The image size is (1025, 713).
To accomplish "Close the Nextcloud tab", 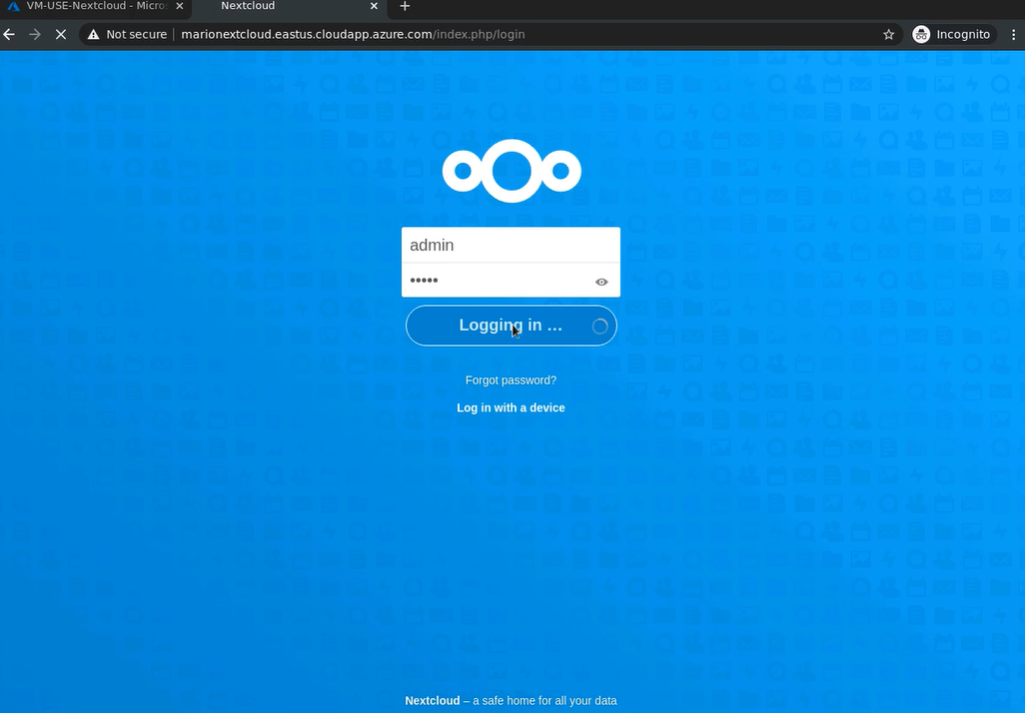I will coord(374,6).
